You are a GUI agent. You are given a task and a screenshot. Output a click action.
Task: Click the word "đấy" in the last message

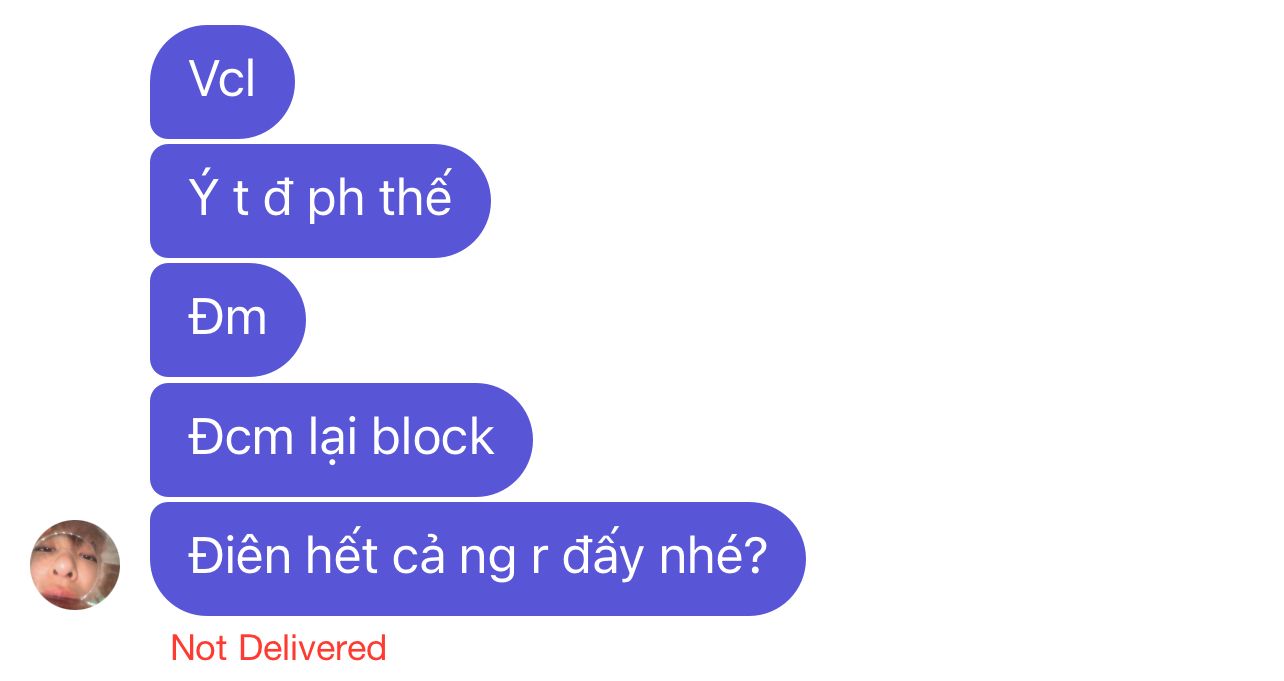588,558
